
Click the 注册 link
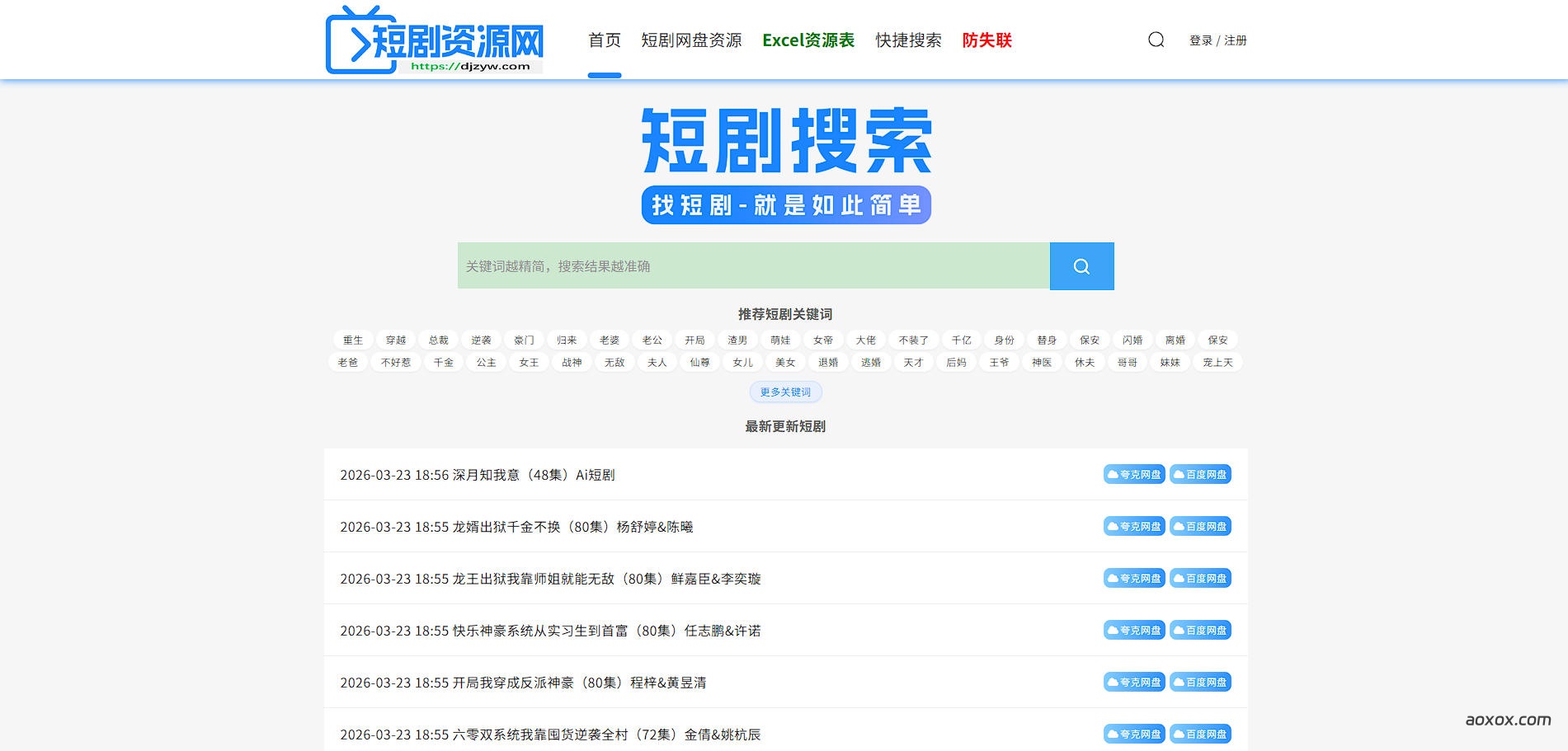pos(1235,40)
